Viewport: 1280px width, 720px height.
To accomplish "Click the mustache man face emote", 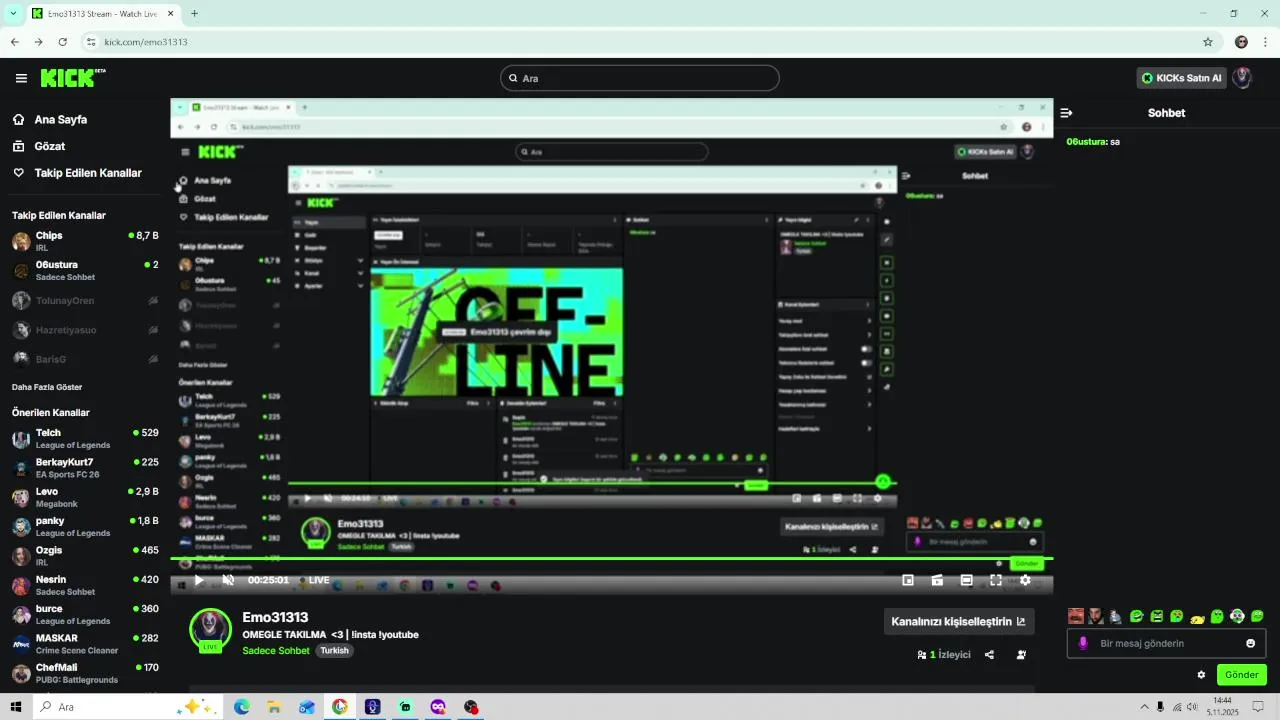I will (1076, 616).
